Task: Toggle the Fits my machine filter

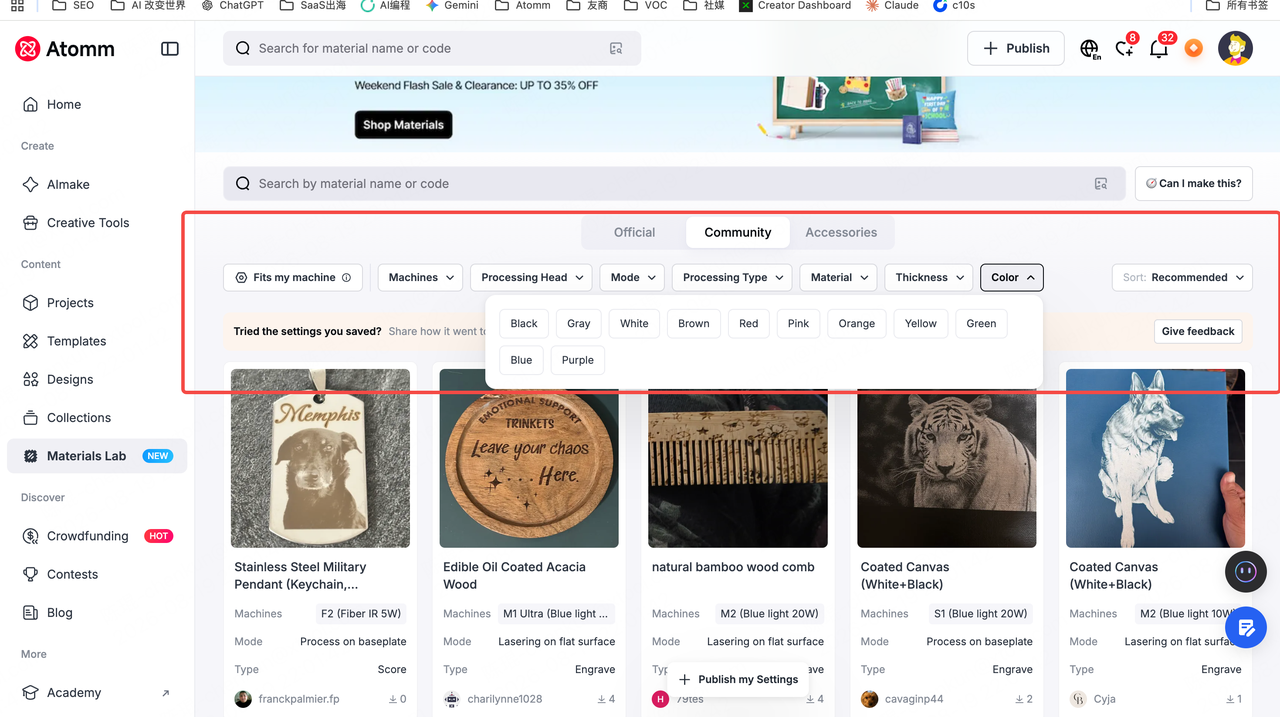Action: (x=293, y=278)
